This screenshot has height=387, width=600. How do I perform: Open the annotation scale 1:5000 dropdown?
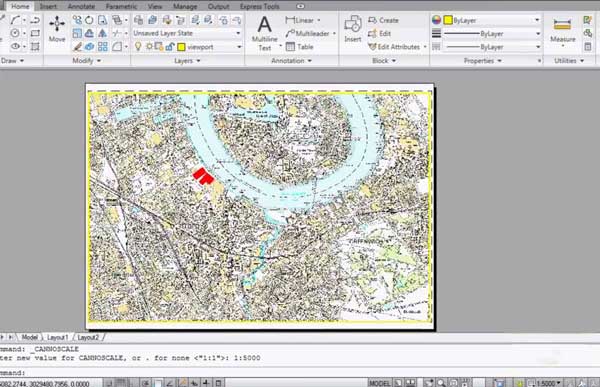546,383
